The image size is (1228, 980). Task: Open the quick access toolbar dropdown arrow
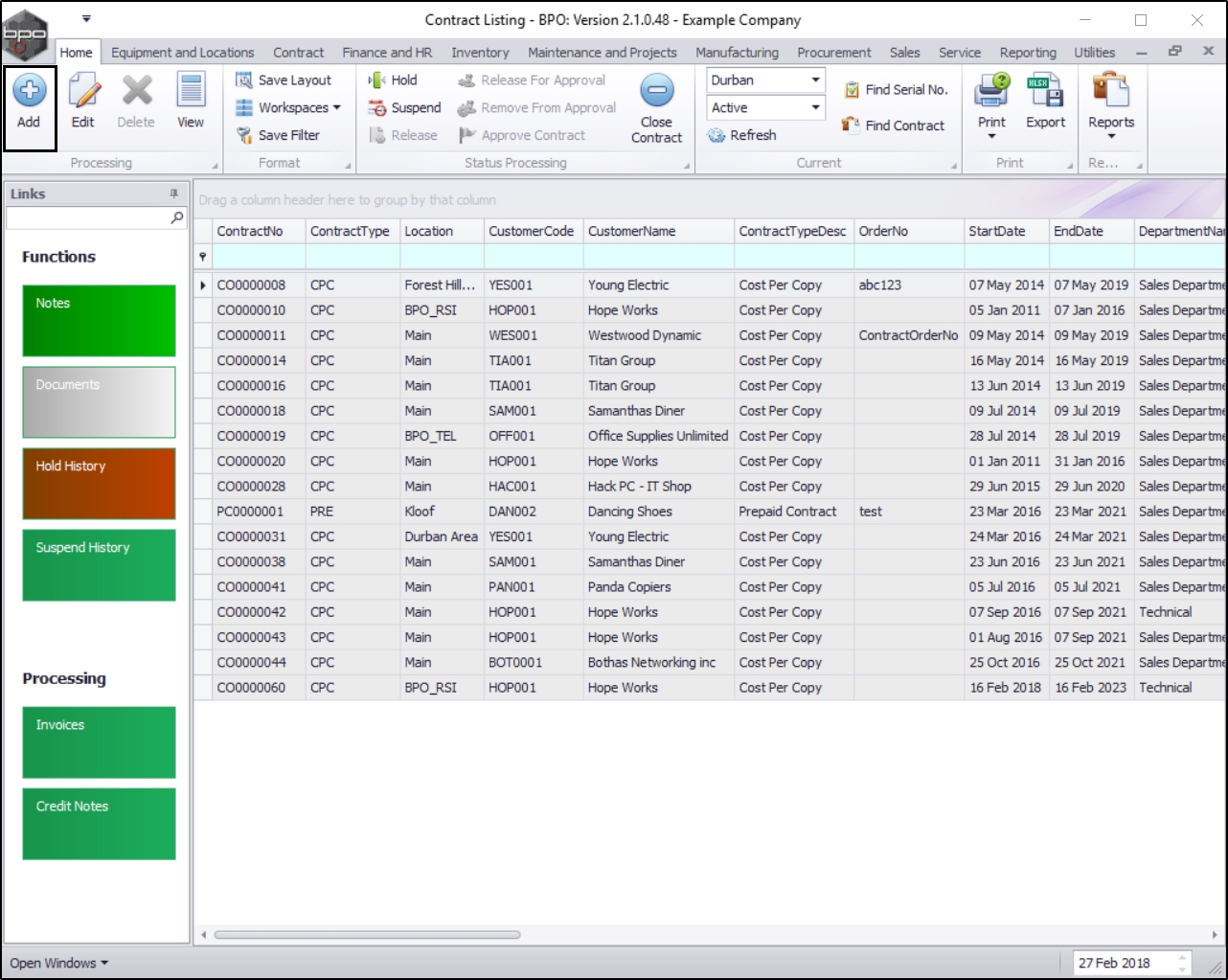click(x=86, y=18)
